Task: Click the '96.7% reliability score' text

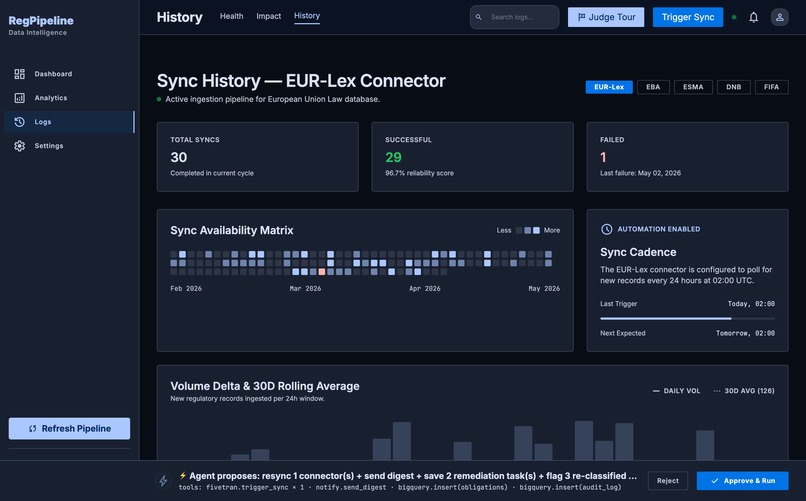Action: point(419,173)
